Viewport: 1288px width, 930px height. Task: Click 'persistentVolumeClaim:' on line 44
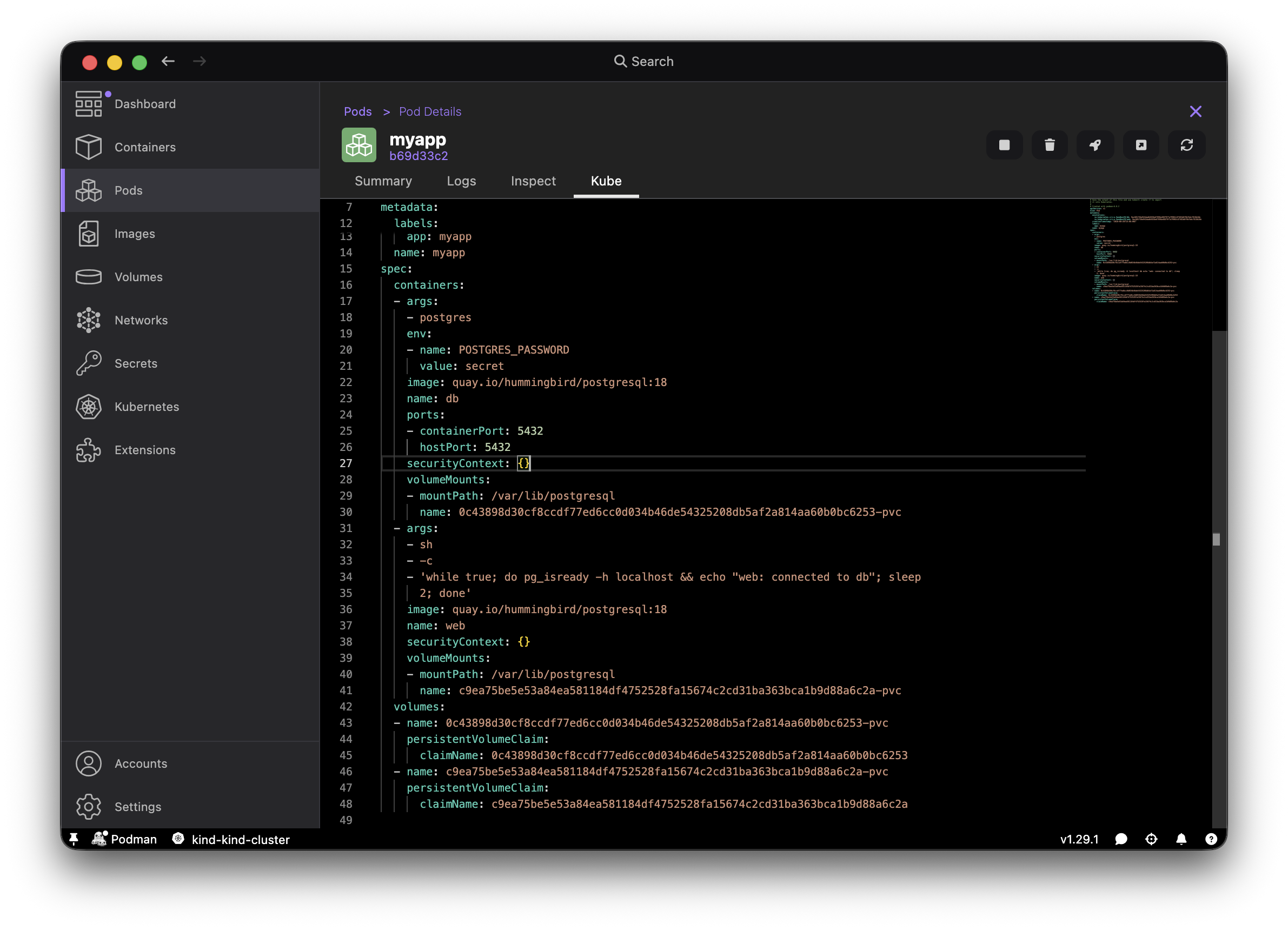477,739
